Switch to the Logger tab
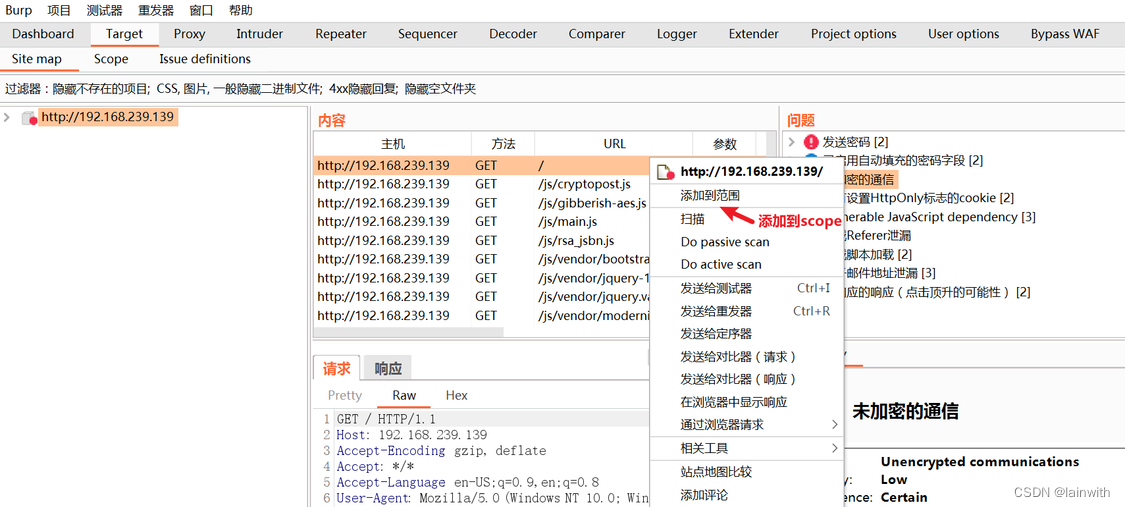The image size is (1125, 507). (x=677, y=34)
